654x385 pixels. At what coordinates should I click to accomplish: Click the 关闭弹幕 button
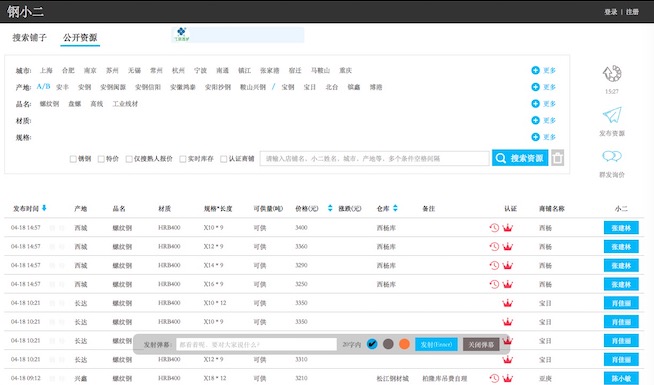[481, 345]
